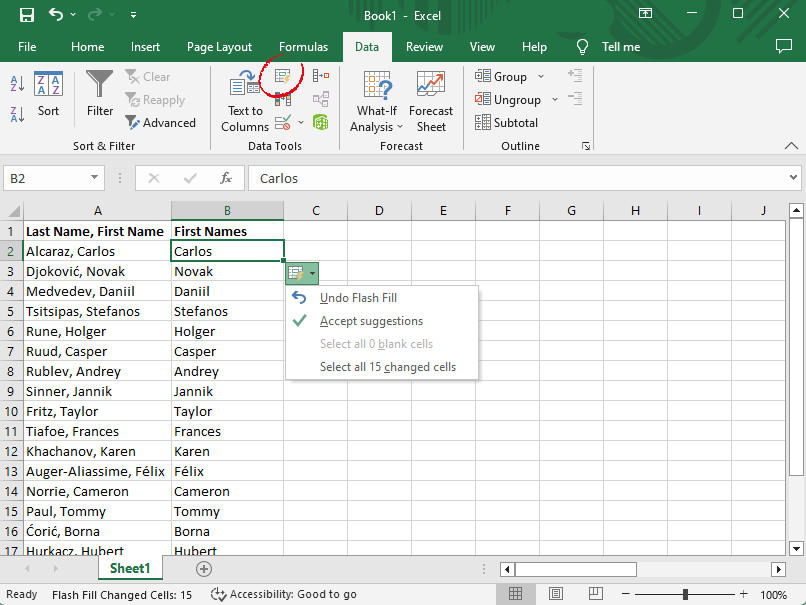Click the Group button
806x605 pixels.
pos(501,77)
